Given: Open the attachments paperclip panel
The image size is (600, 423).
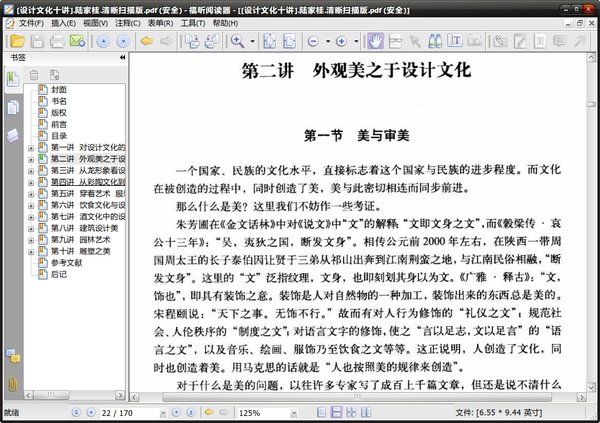Looking at the screenshot, I should click(13, 384).
